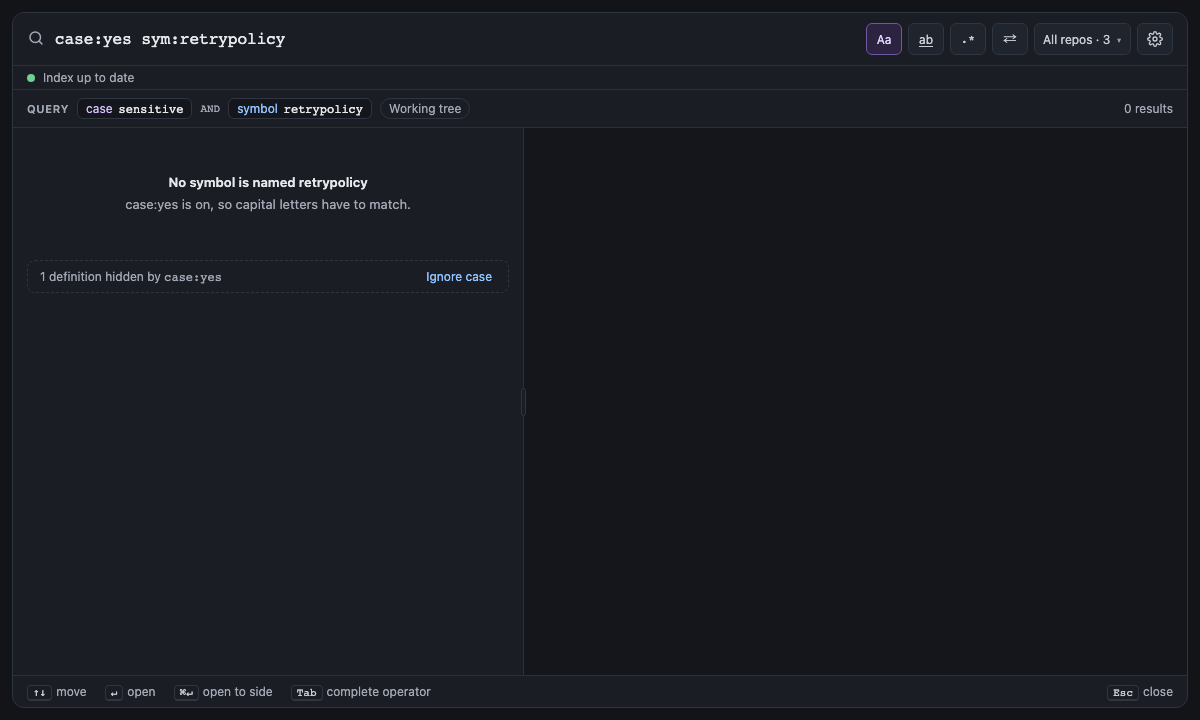Screen dimensions: 1200x720
Task: Toggle the .* regex button
Action: pyautogui.click(x=968, y=39)
